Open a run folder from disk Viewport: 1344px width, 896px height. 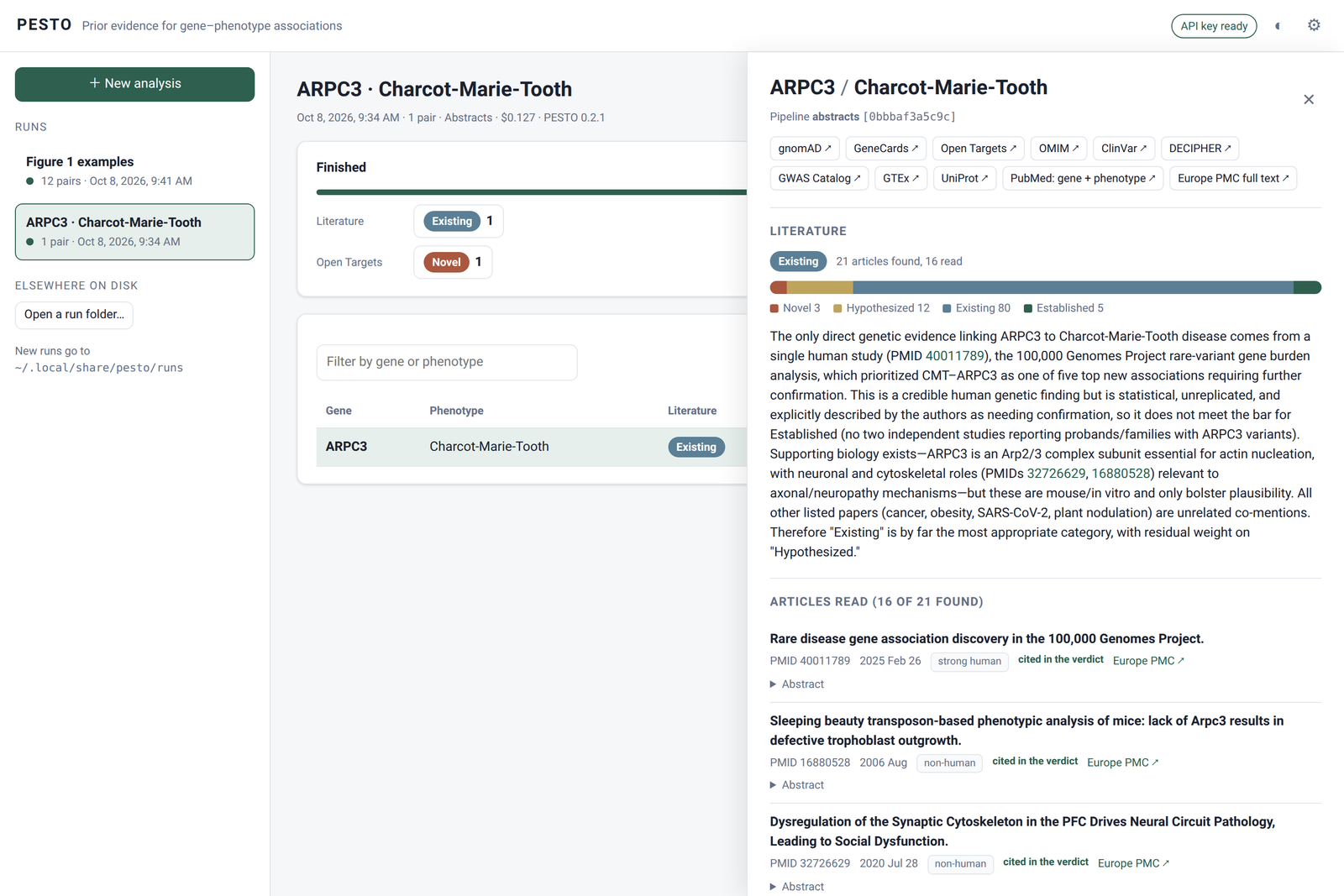pos(74,315)
